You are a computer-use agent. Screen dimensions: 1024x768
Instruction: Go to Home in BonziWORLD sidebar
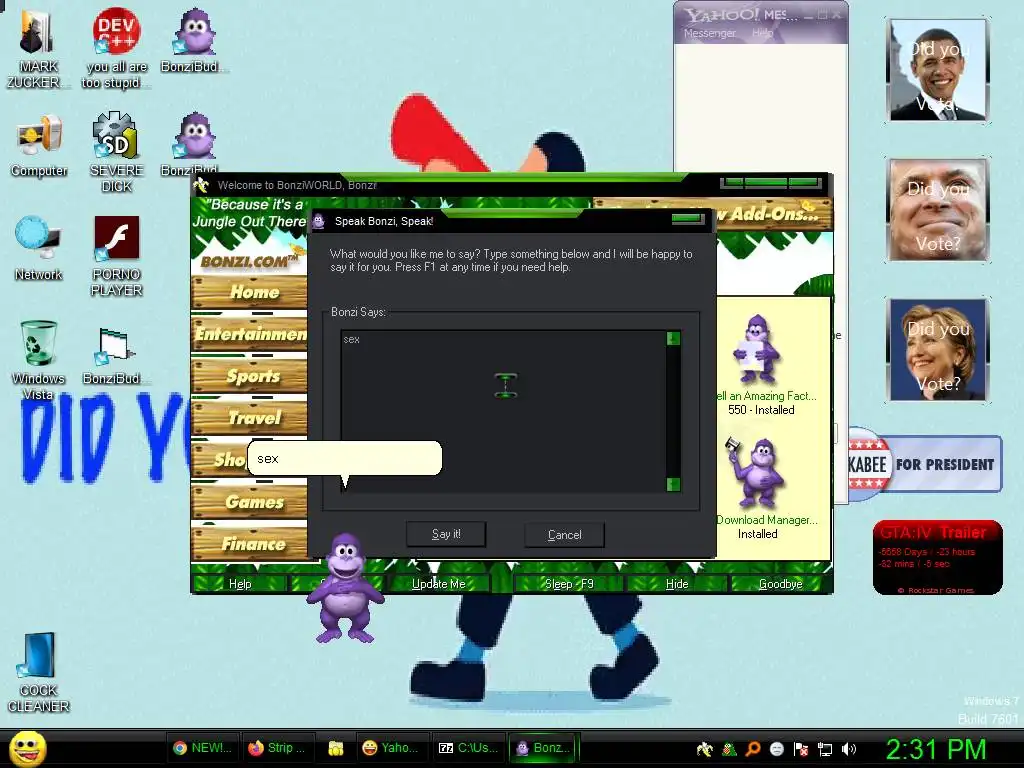(x=249, y=292)
